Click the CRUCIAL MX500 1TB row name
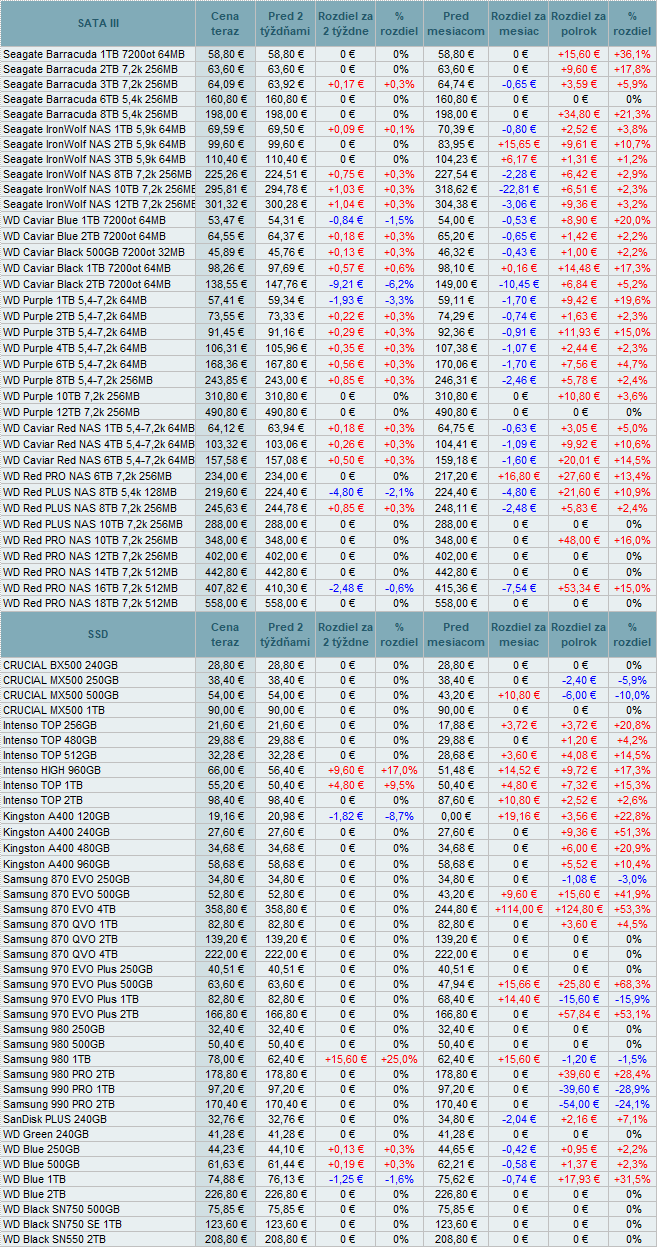The width and height of the screenshot is (657, 1247). click(54, 710)
